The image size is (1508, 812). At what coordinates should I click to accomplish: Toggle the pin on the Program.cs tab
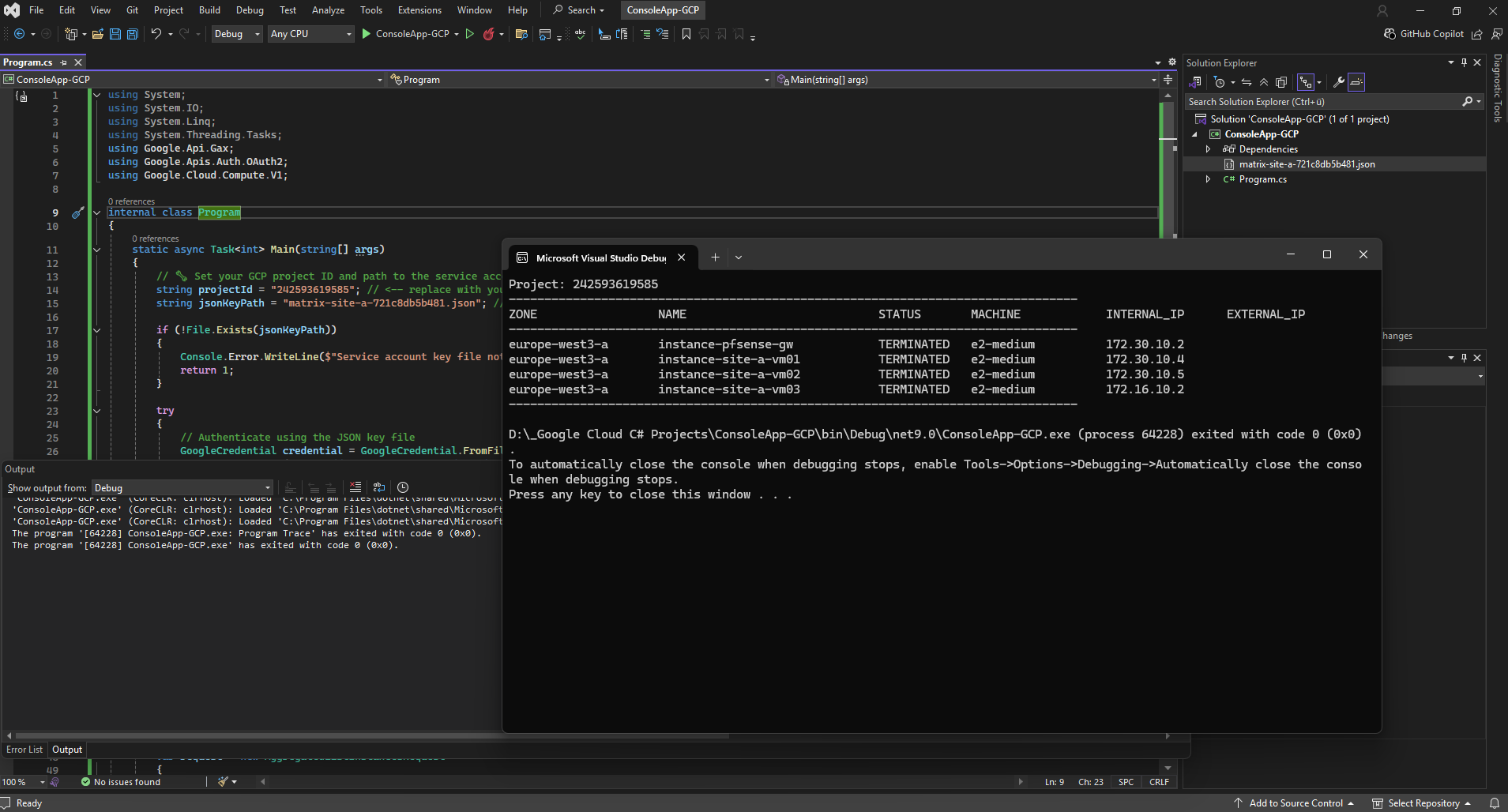pos(64,62)
